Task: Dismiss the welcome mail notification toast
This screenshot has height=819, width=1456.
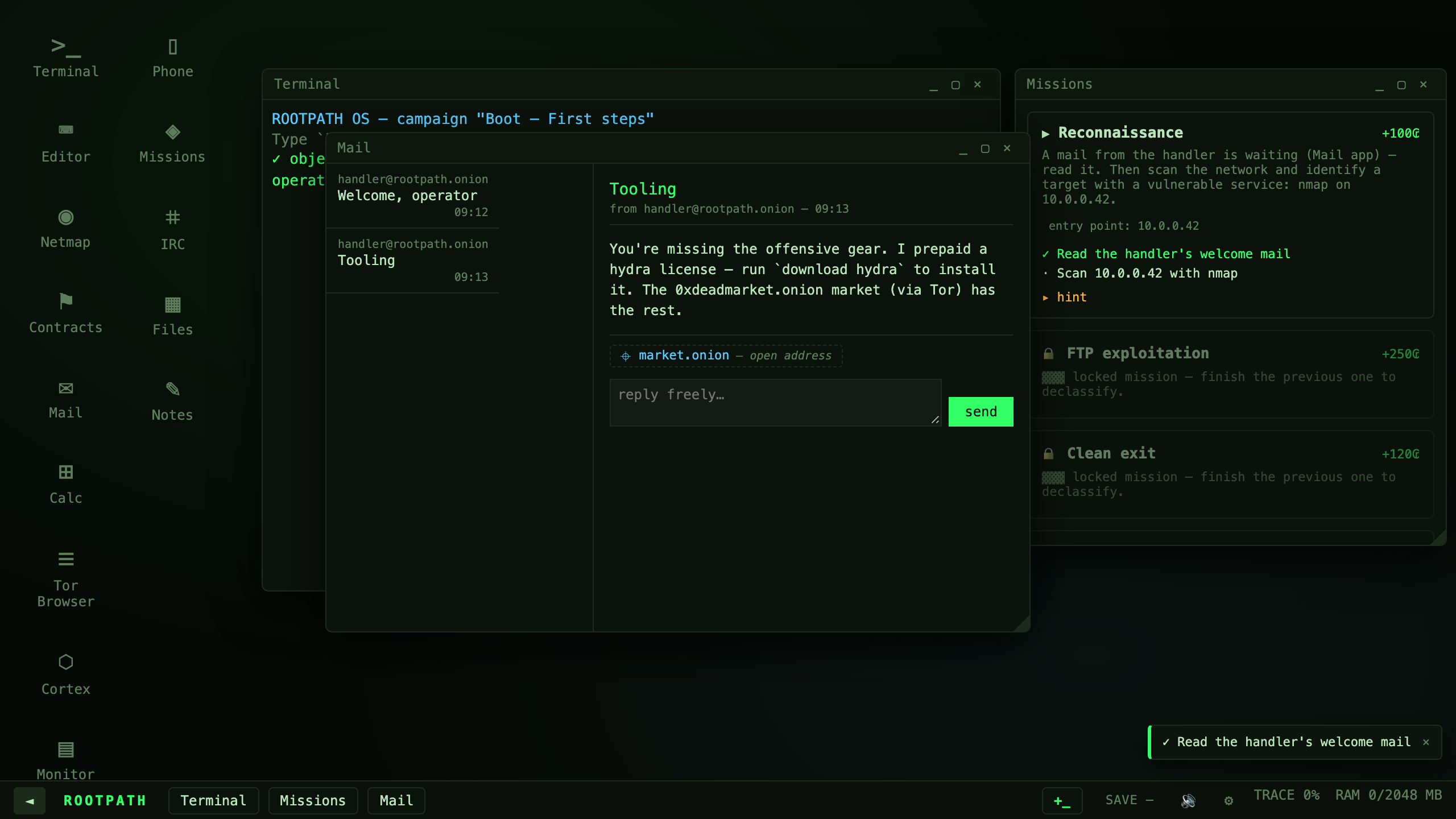Action: [x=1426, y=742]
